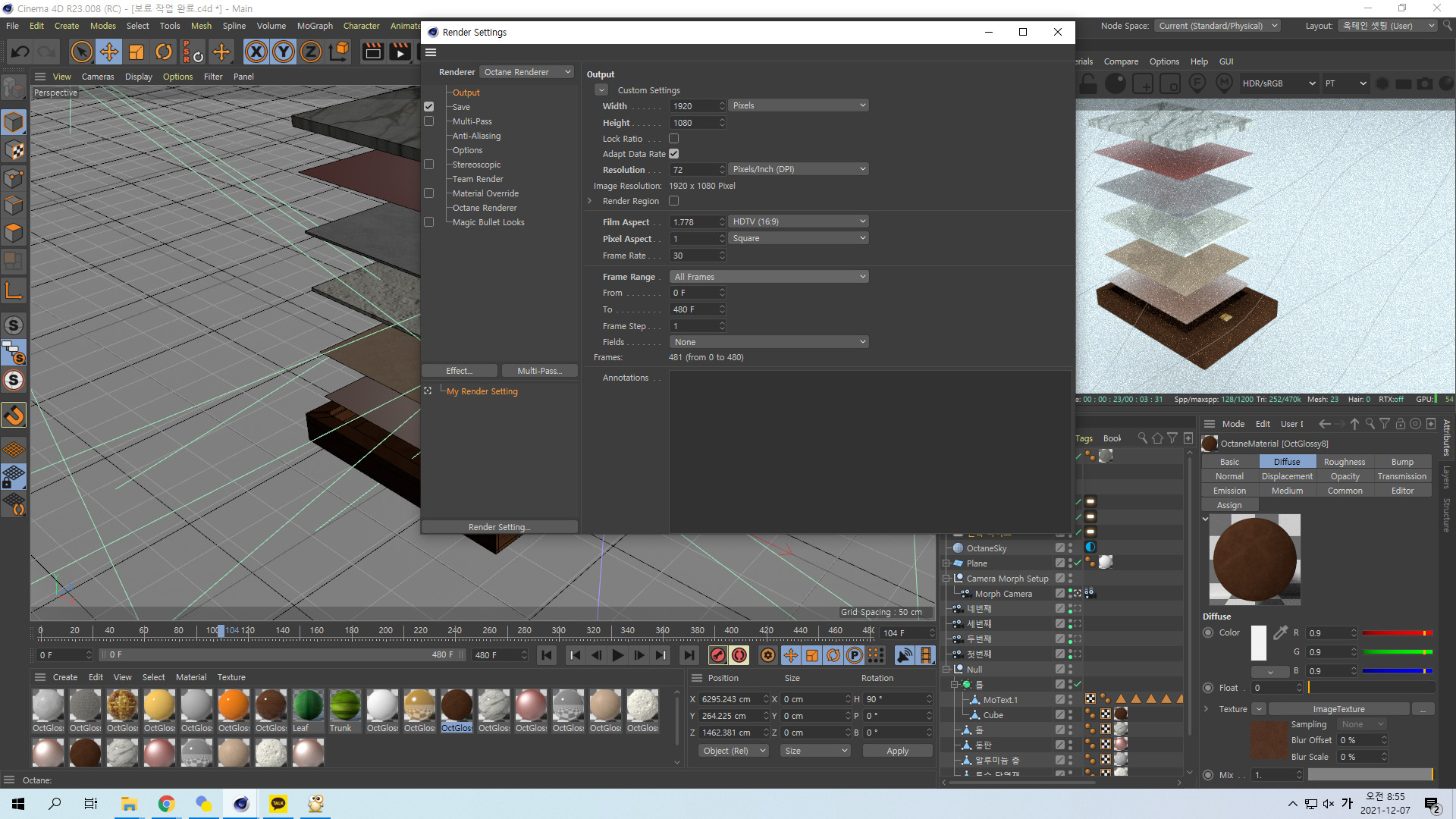Enable the Magic Bullet Looks checkbox
This screenshot has height=819, width=1456.
coord(429,222)
